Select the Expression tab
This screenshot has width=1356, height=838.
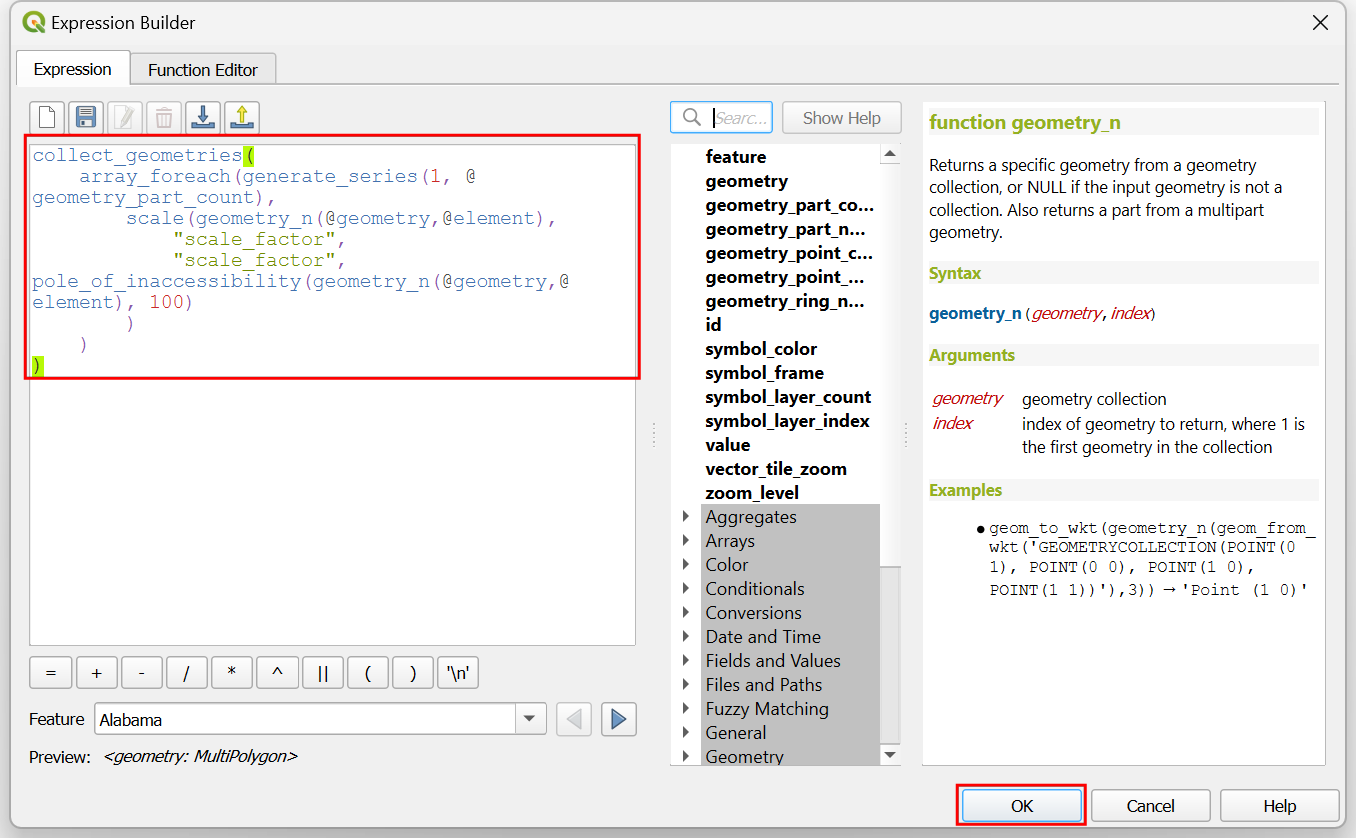point(72,69)
